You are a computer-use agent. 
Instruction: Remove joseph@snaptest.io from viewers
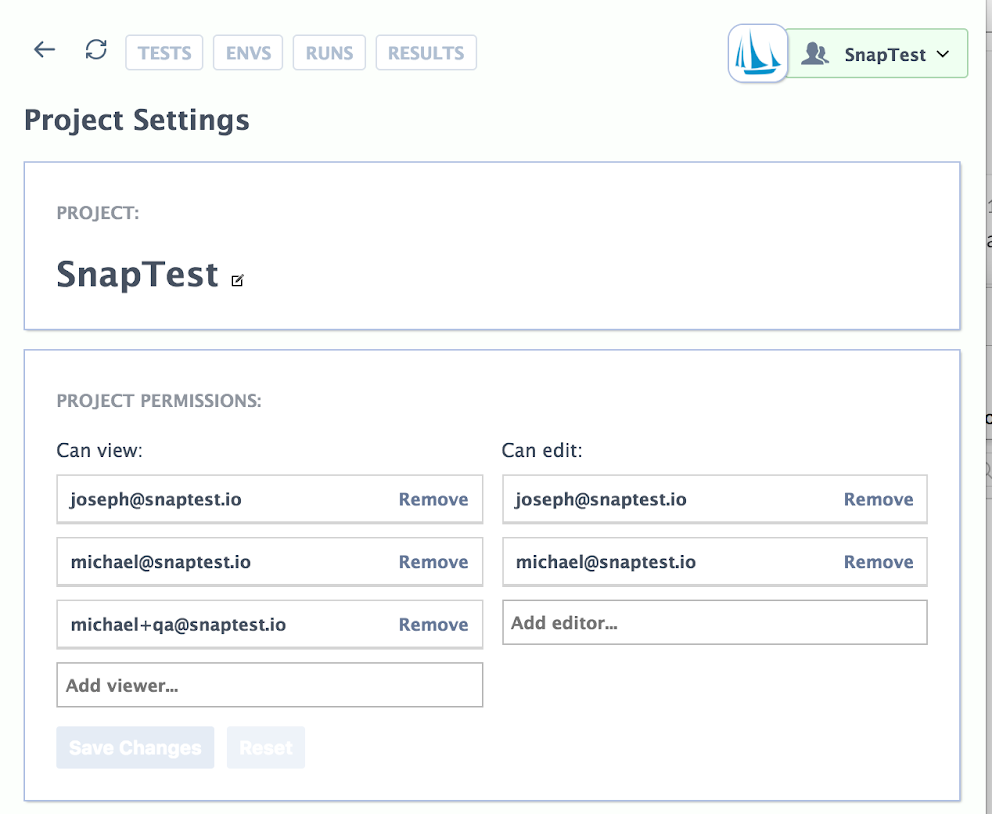click(433, 500)
